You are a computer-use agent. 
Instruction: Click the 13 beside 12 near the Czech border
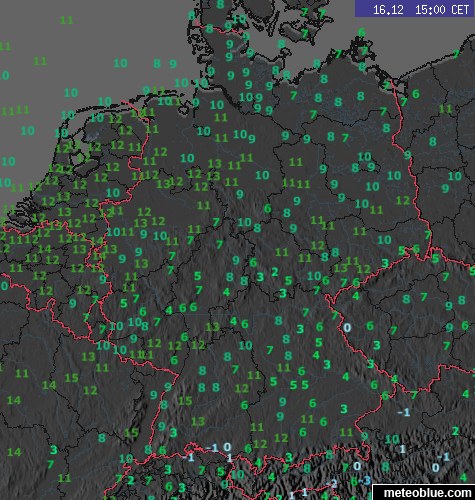pos(340,268)
